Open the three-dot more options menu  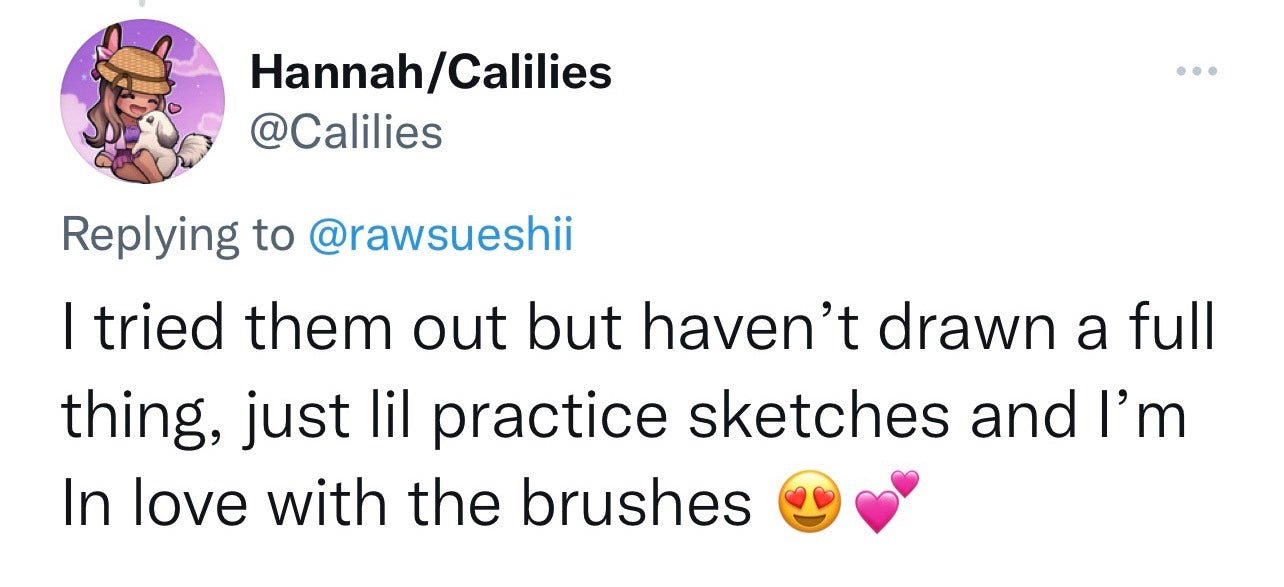(x=1195, y=72)
